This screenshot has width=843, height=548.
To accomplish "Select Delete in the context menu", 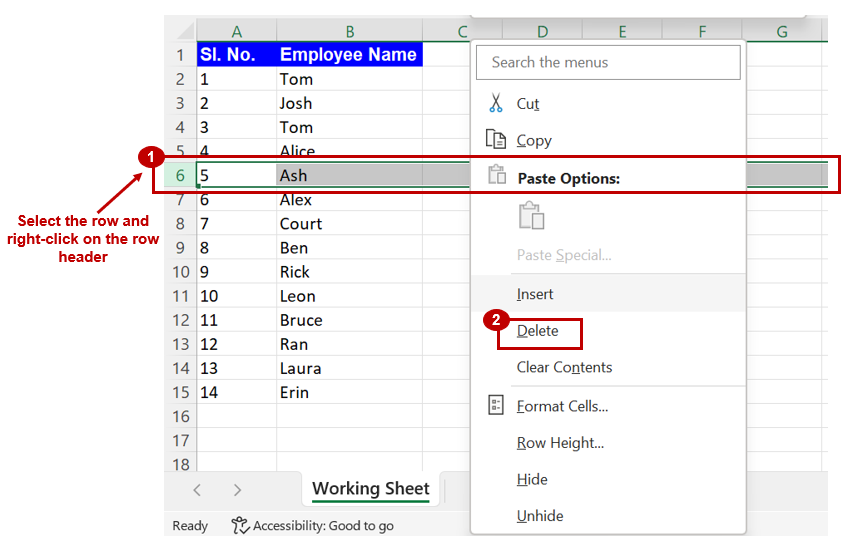I will 608,330.
